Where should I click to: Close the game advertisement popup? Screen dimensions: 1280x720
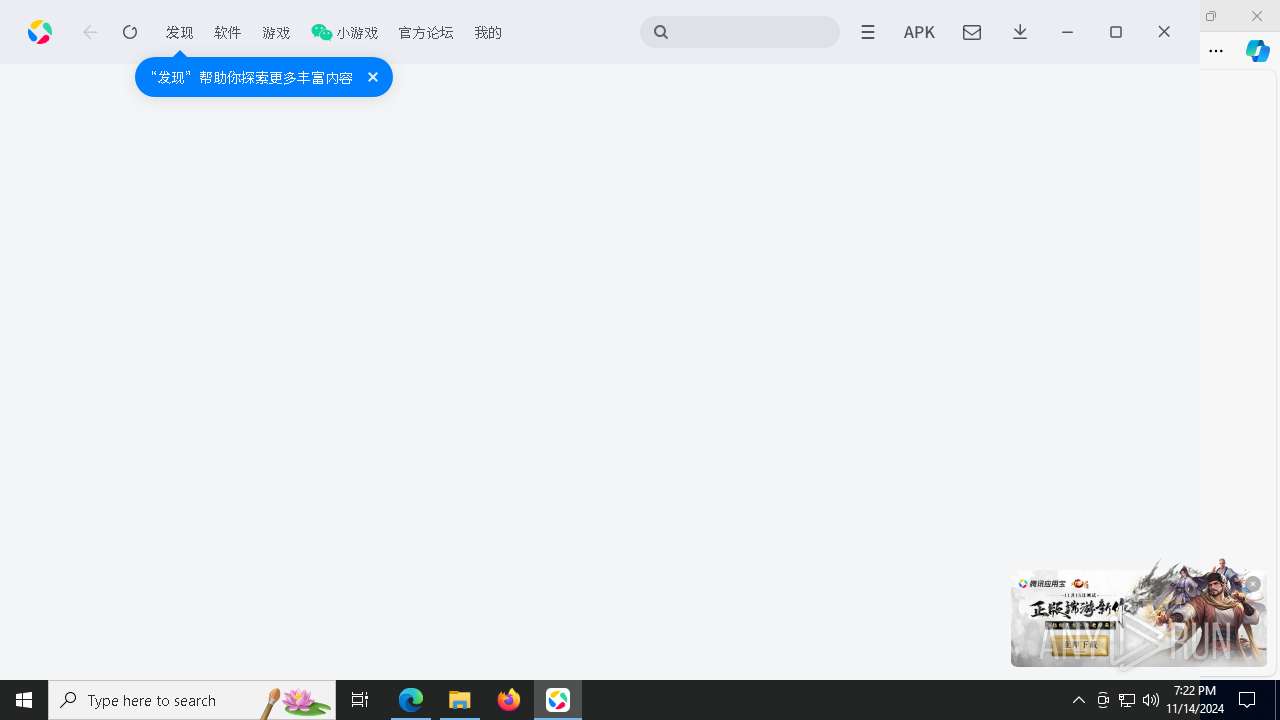point(1252,584)
